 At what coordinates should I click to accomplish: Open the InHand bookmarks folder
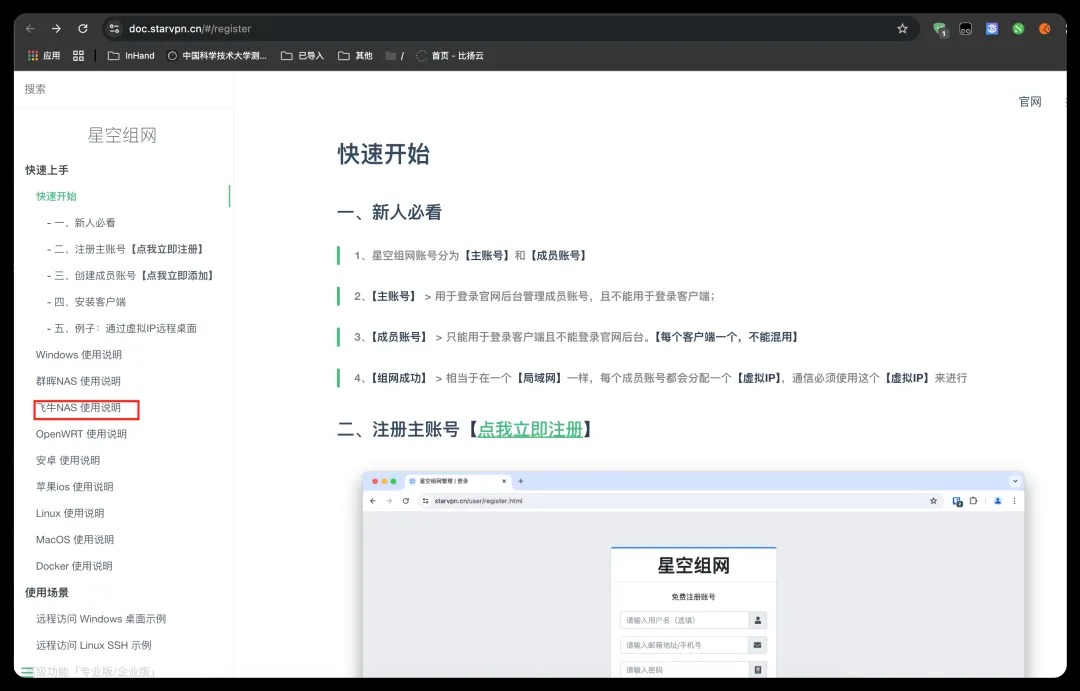(131, 56)
